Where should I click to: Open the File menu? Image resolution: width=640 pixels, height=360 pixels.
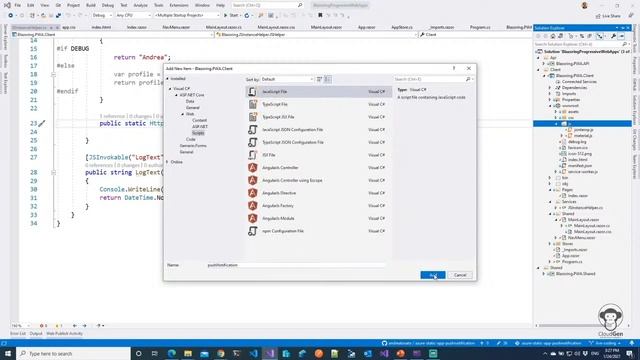(18, 5)
